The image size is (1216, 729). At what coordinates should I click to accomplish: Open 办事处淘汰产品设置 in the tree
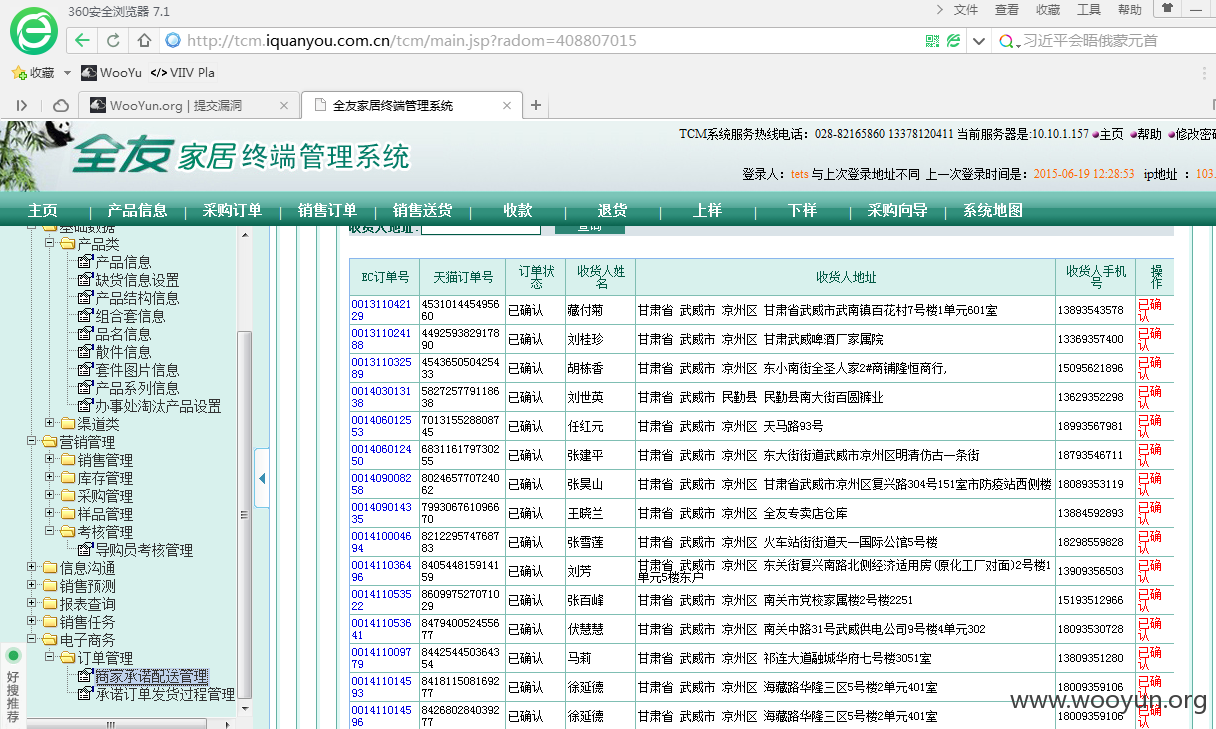tap(157, 406)
